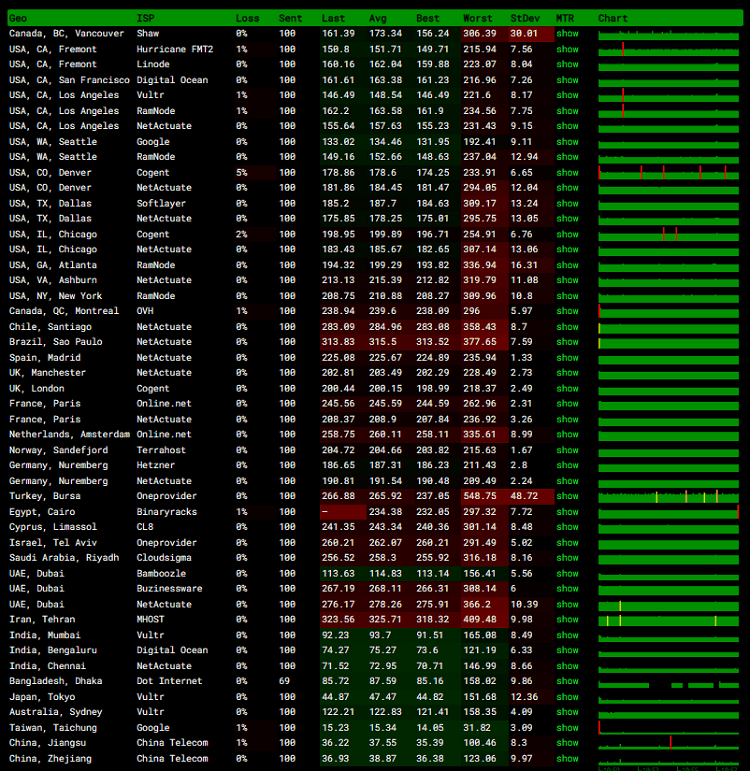Select the 5% loss value for Denver
Image resolution: width=750 pixels, height=771 pixels.
pyautogui.click(x=241, y=173)
